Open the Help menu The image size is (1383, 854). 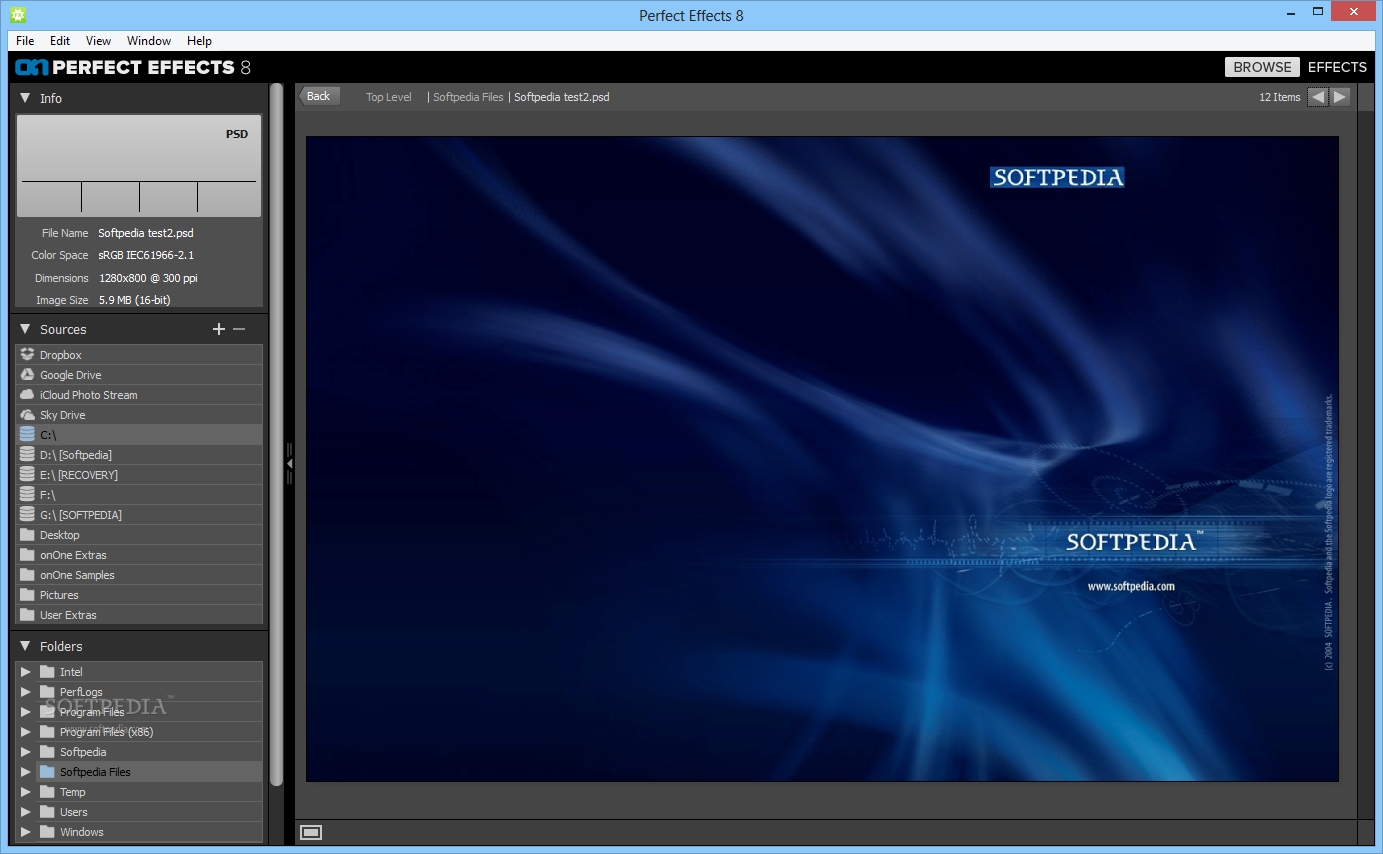coord(199,41)
